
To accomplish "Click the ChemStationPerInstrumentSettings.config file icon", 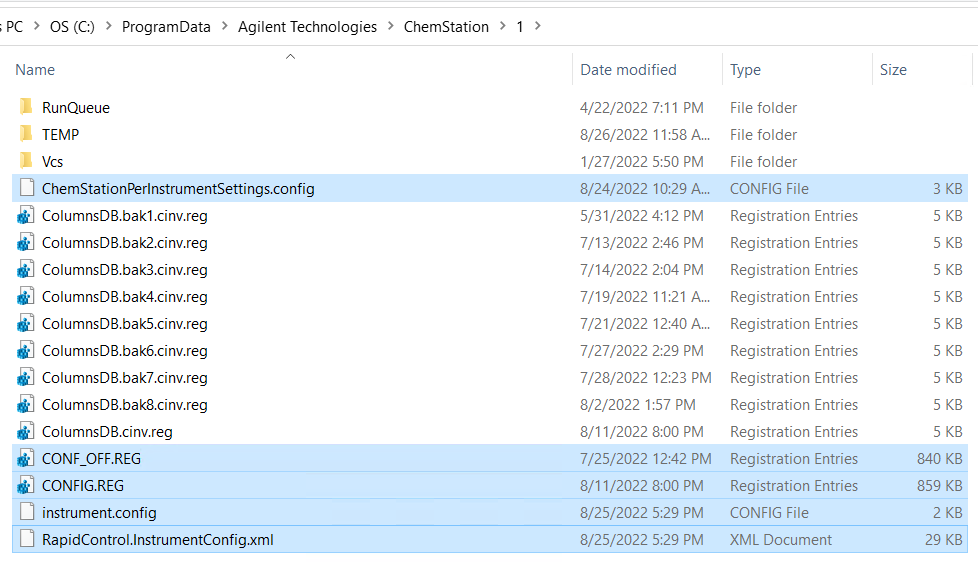I will (26, 188).
